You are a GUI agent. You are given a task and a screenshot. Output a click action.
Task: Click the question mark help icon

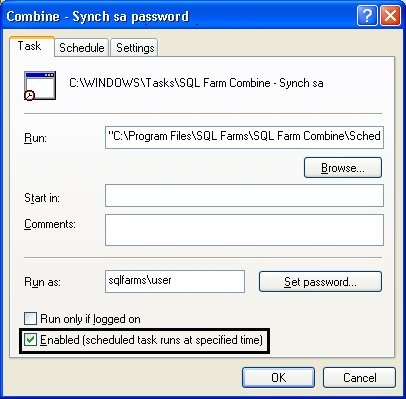tap(367, 16)
